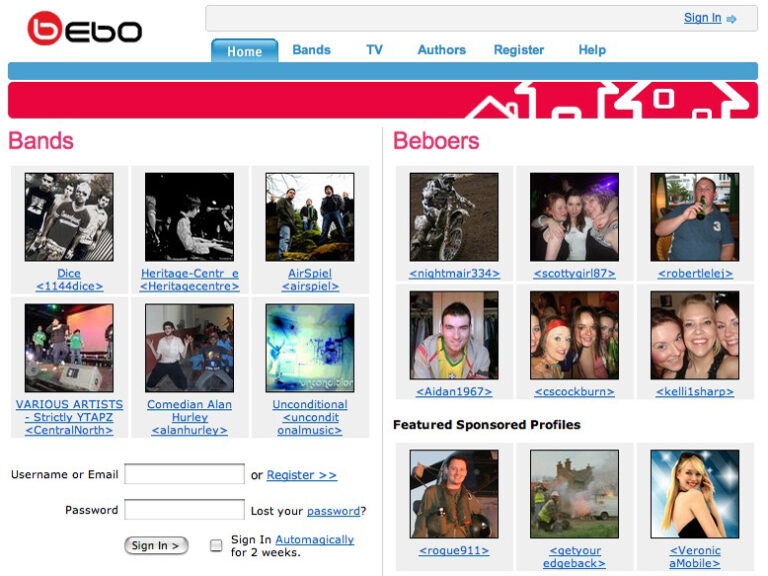Open the Sign In link at top
The height and width of the screenshot is (576, 768).
[702, 18]
